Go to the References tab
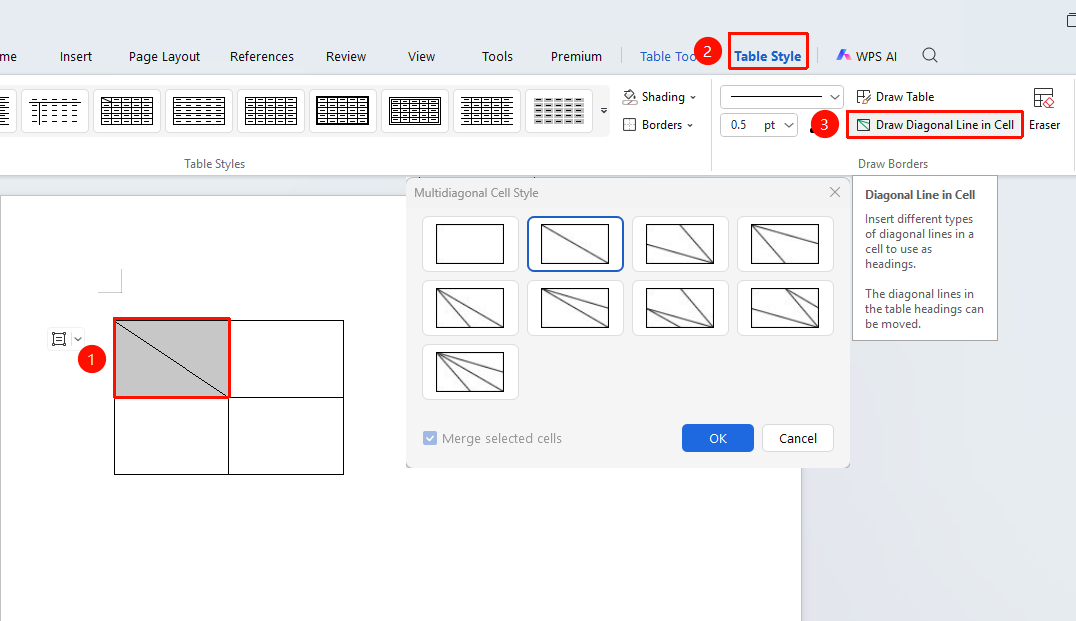1076x621 pixels. point(261,56)
